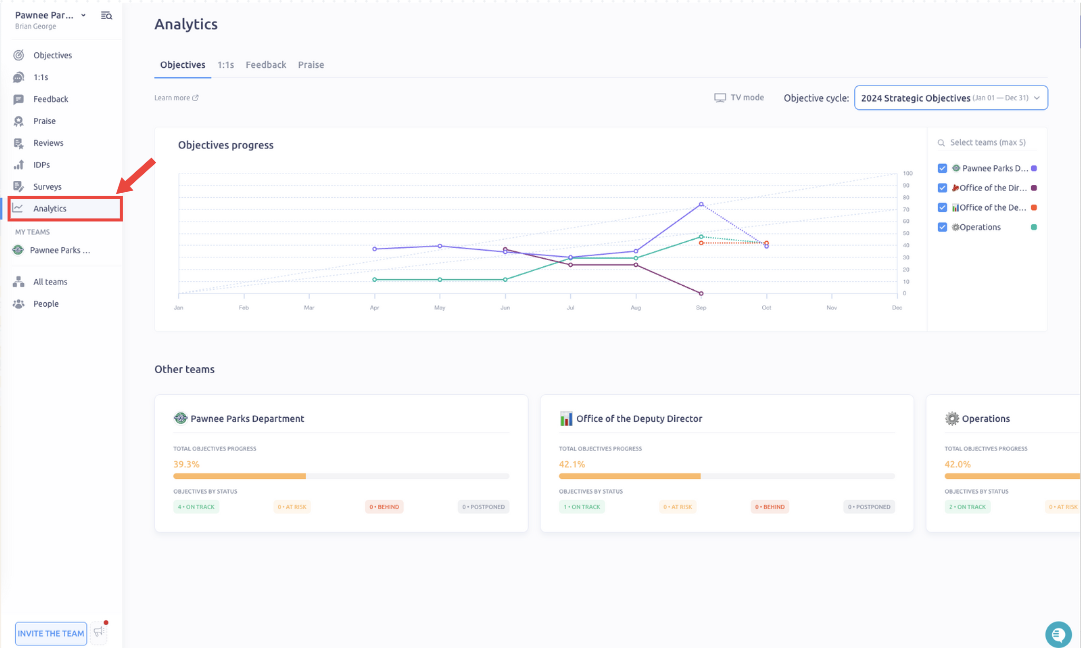Open the Reviews sidebar icon
Viewport: 1081px width, 648px height.
pyautogui.click(x=18, y=143)
